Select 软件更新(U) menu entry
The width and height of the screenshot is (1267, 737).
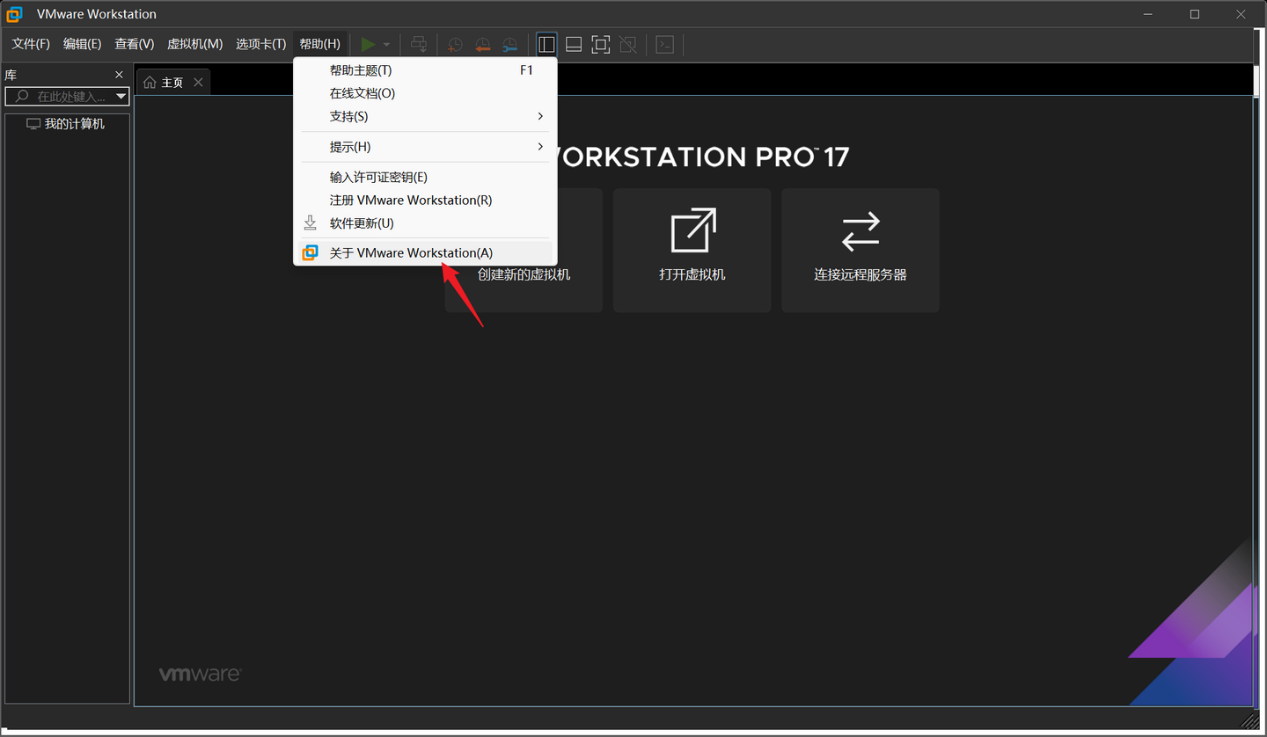coord(425,223)
